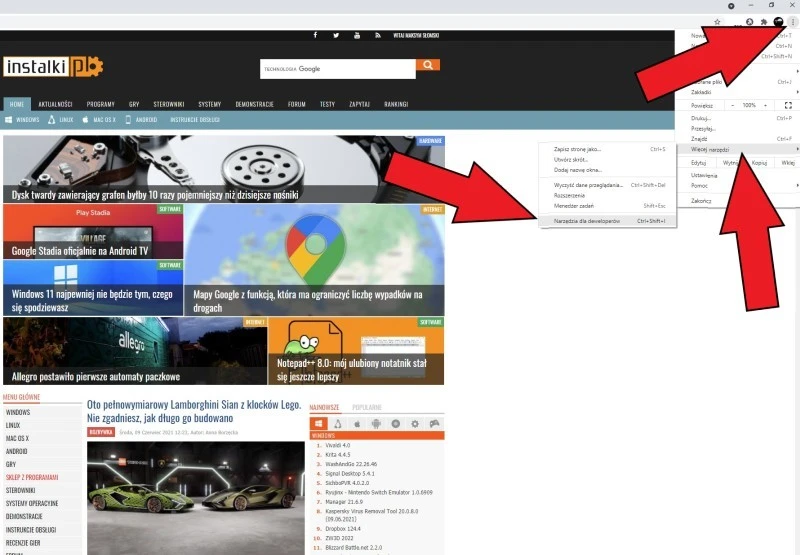800x555 pixels.
Task: Open Chrome's three-dot menu button
Action: tap(792, 21)
